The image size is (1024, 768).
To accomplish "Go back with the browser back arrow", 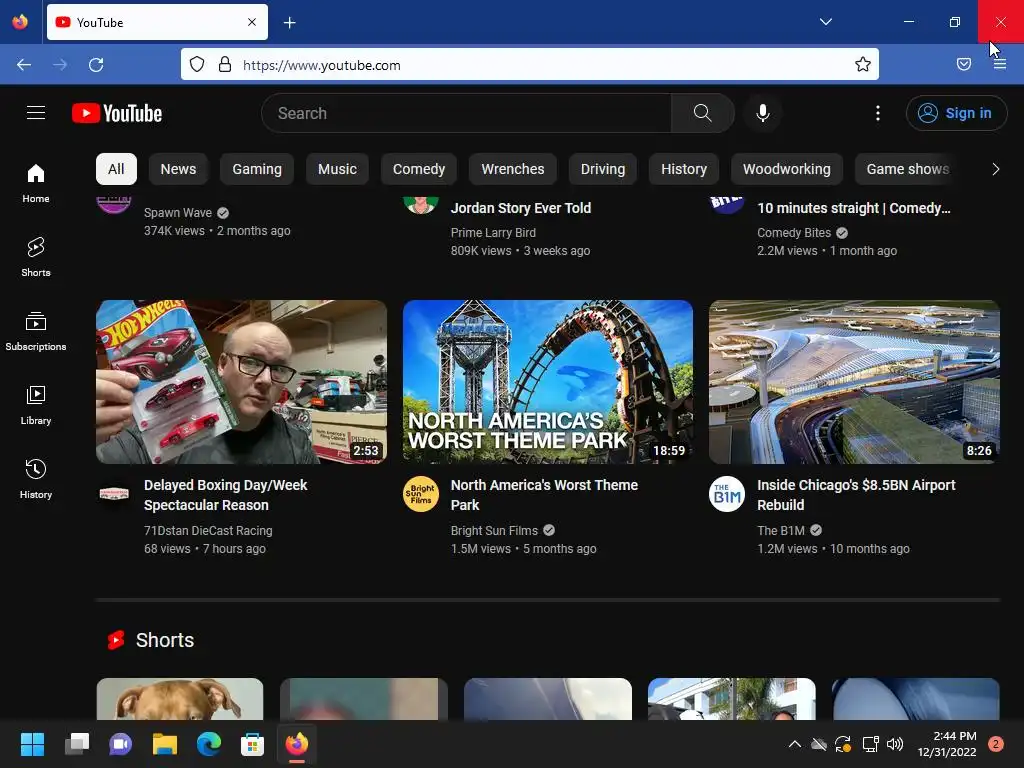I will [24, 65].
